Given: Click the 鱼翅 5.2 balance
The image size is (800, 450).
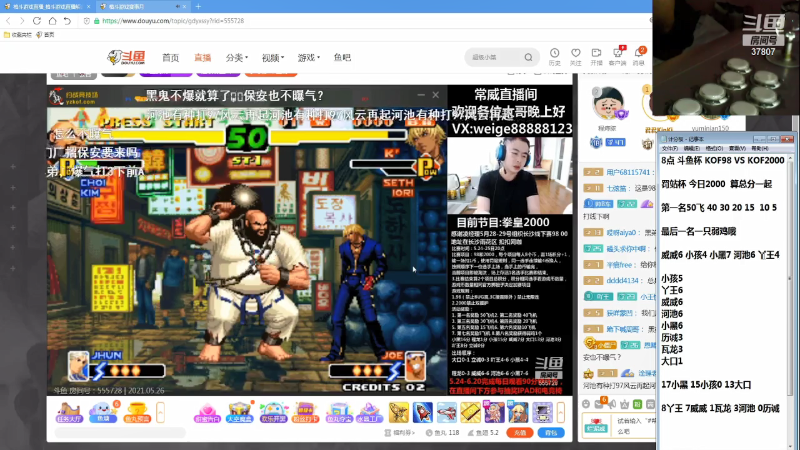Looking at the screenshot, I should pyautogui.click(x=483, y=433).
